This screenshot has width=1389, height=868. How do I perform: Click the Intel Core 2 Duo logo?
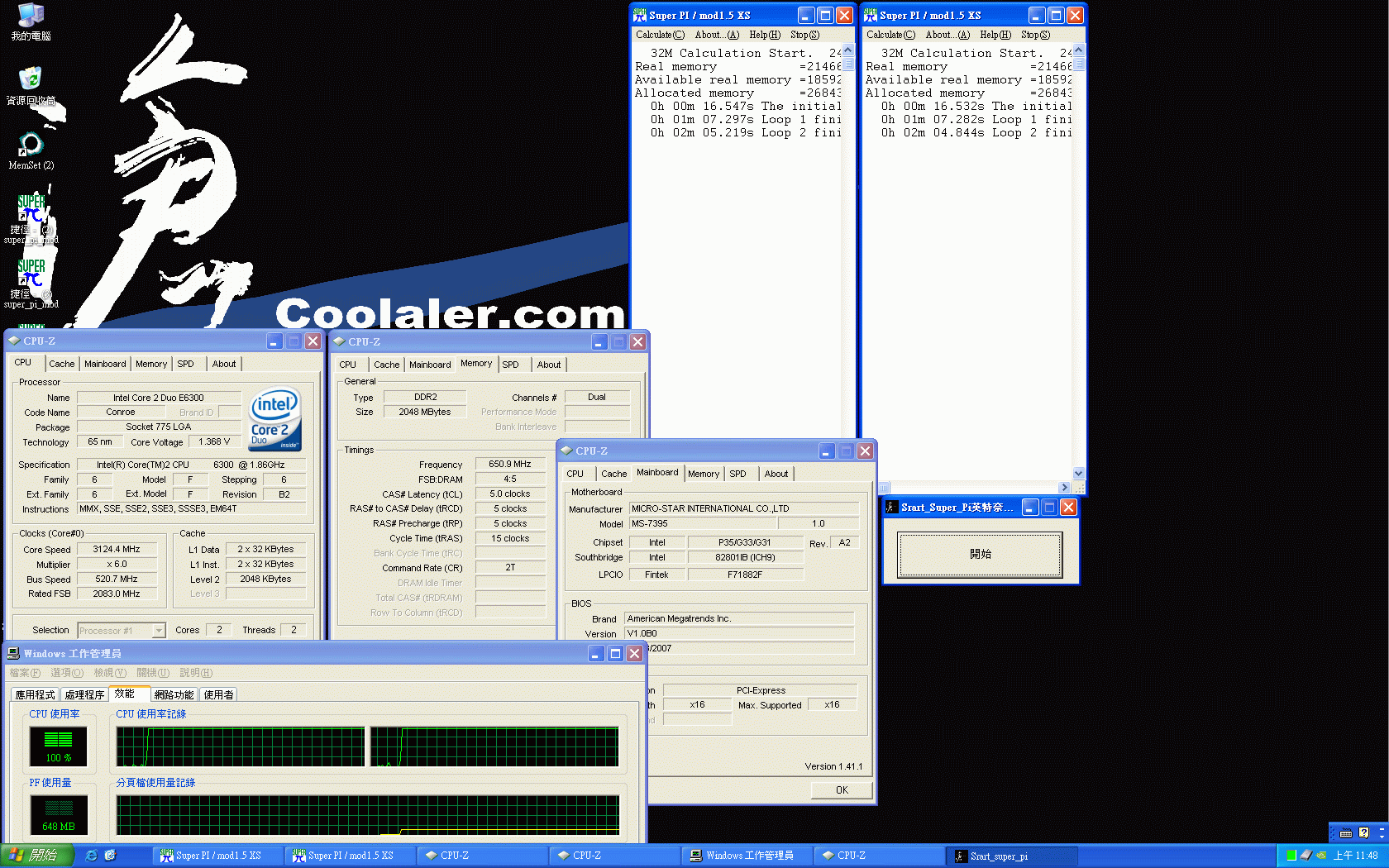tap(275, 418)
